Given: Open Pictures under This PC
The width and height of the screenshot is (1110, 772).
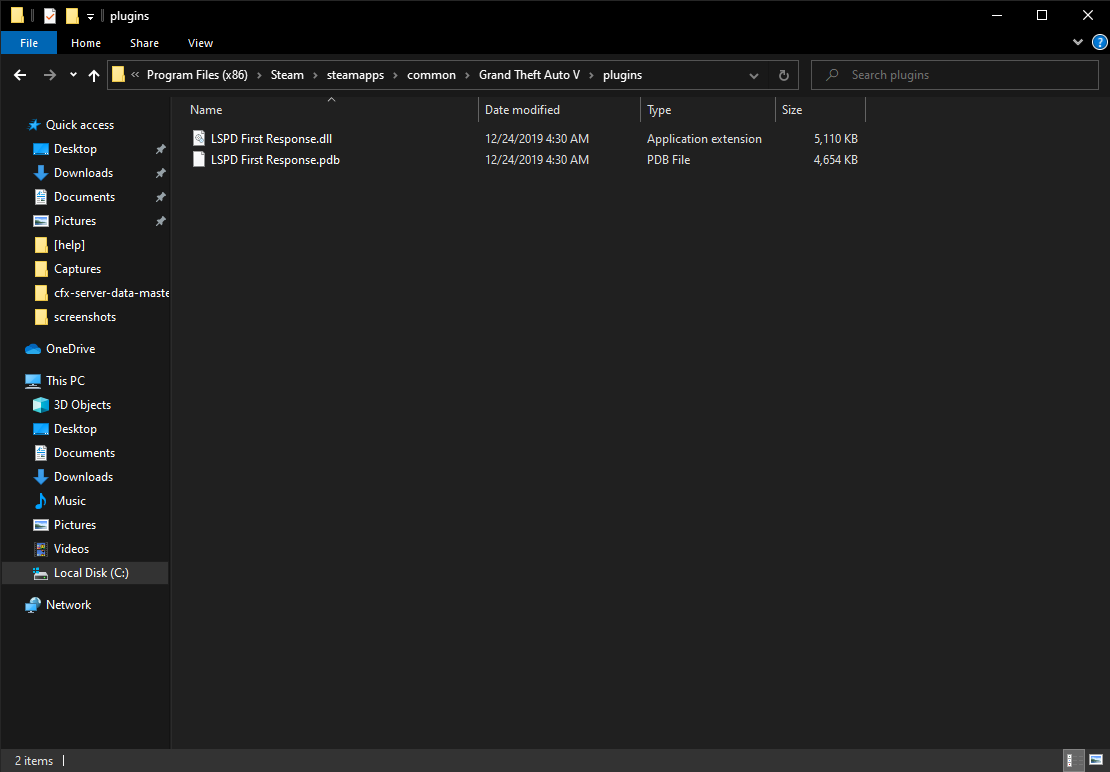Looking at the screenshot, I should [x=75, y=525].
